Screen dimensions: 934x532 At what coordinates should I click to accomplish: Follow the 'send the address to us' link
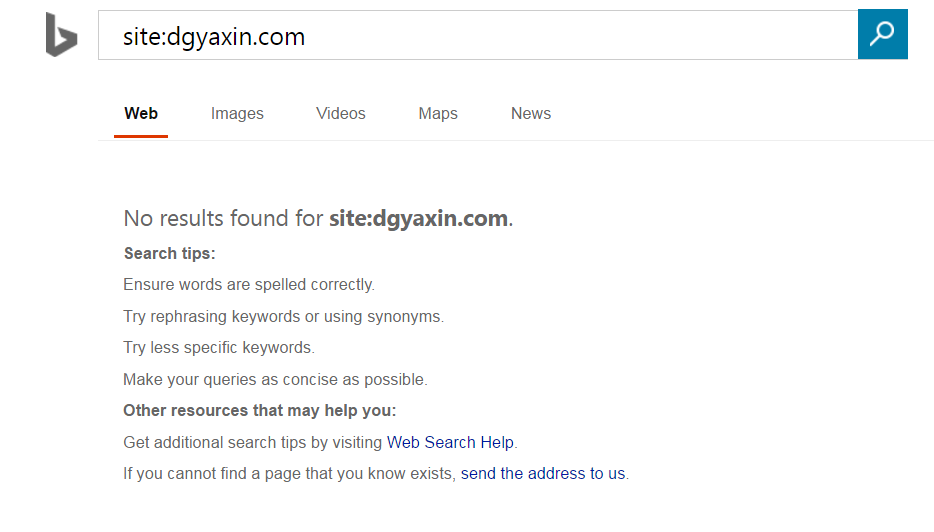point(543,473)
